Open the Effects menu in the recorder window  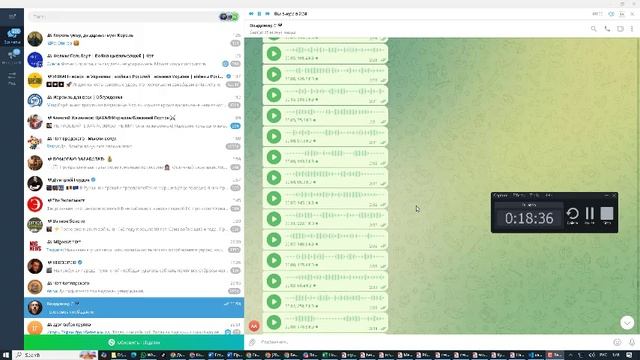click(x=519, y=196)
